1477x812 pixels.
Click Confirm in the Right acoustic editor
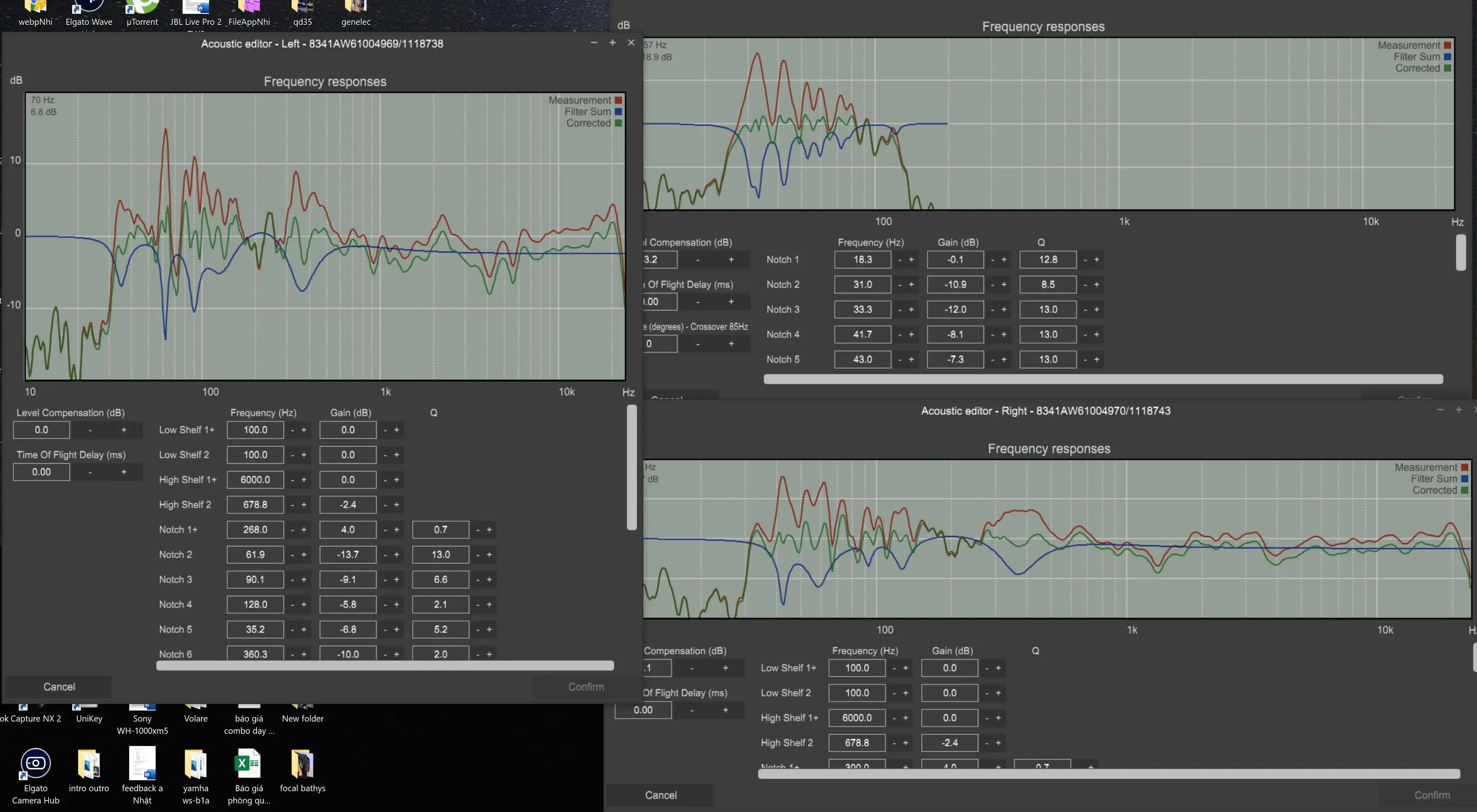pos(1432,795)
